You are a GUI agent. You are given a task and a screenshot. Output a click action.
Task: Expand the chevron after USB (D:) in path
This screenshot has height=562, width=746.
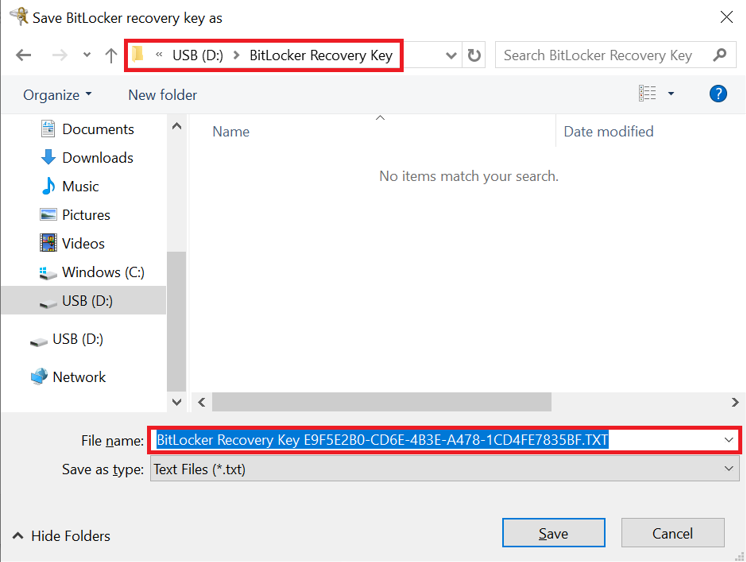(236, 55)
